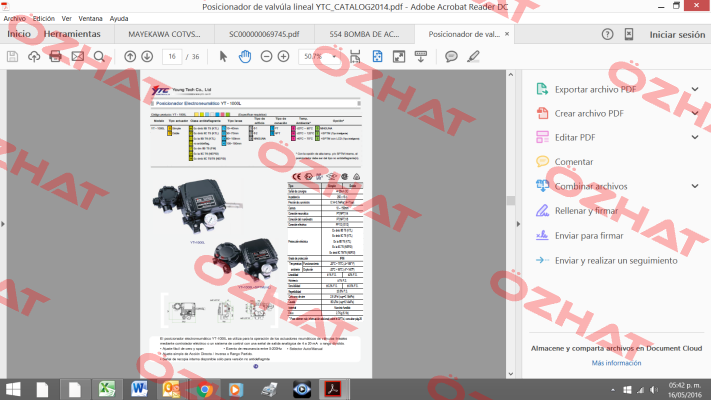Open Outlook from the taskbar
This screenshot has height=400, width=711.
pyautogui.click(x=171, y=390)
